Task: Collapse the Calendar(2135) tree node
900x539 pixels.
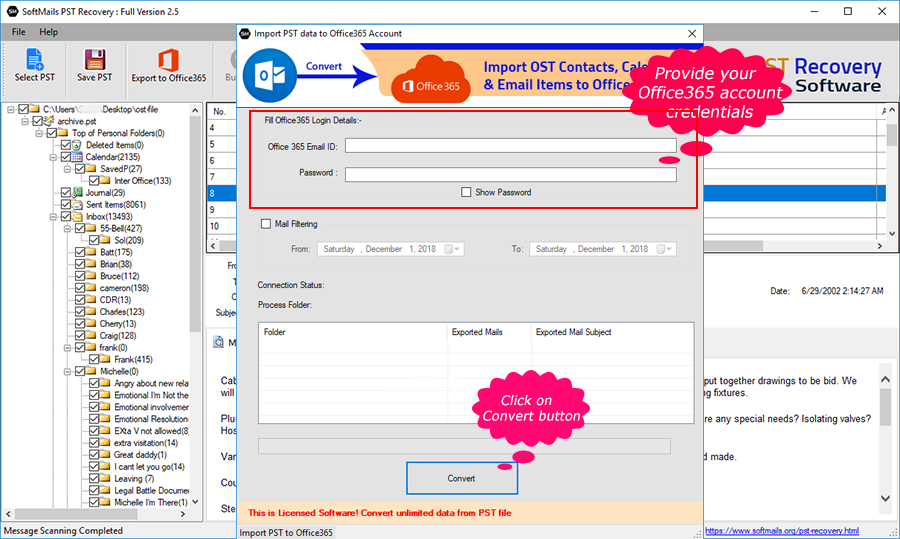Action: tap(53, 157)
